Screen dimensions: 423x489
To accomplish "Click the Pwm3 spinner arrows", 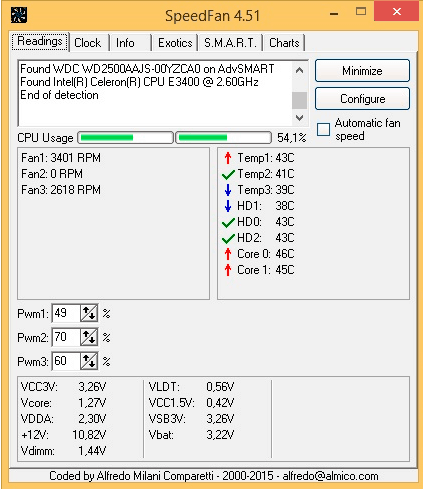I will tap(89, 361).
